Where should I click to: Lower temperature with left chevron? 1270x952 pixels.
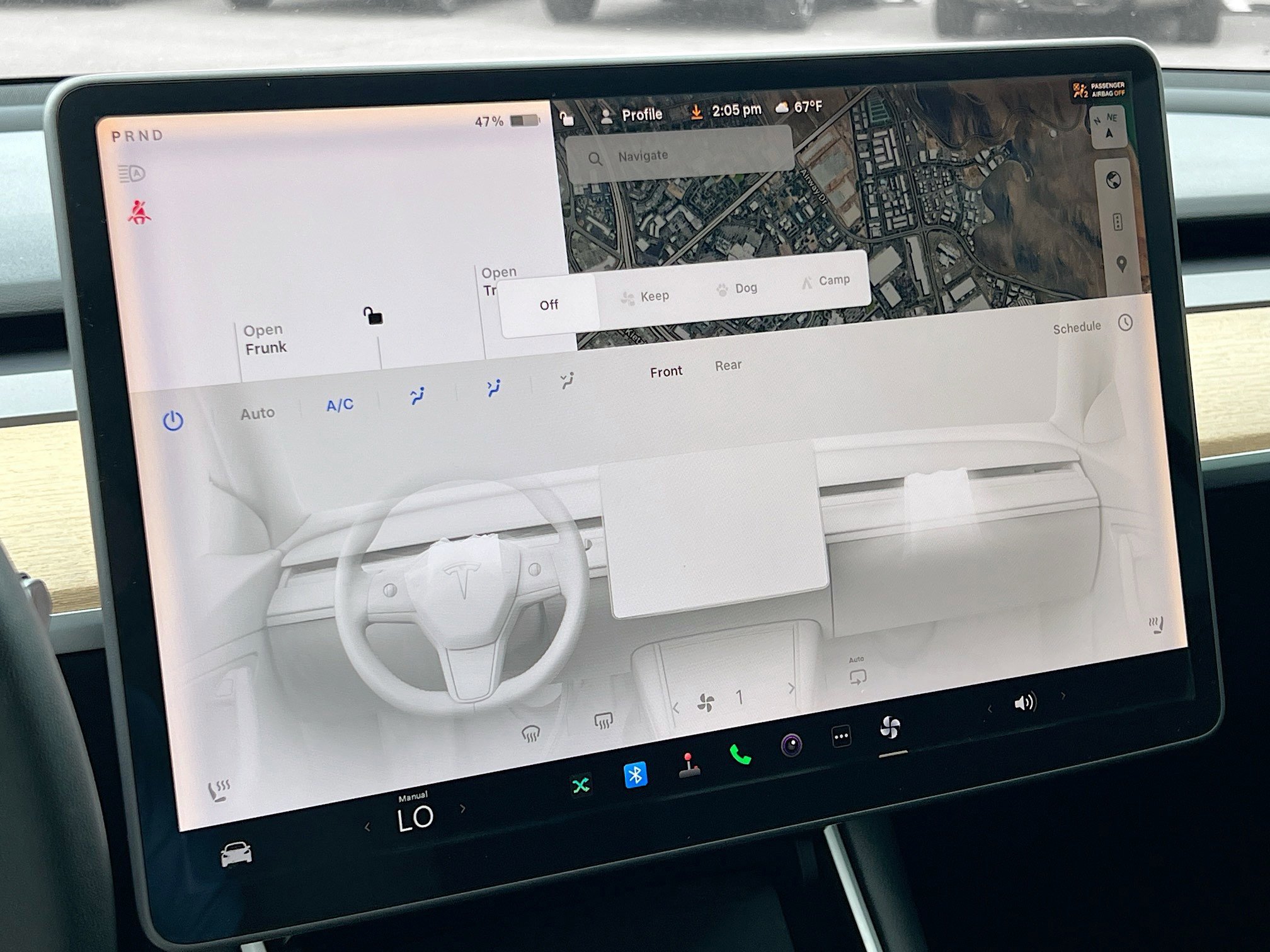coord(368,827)
